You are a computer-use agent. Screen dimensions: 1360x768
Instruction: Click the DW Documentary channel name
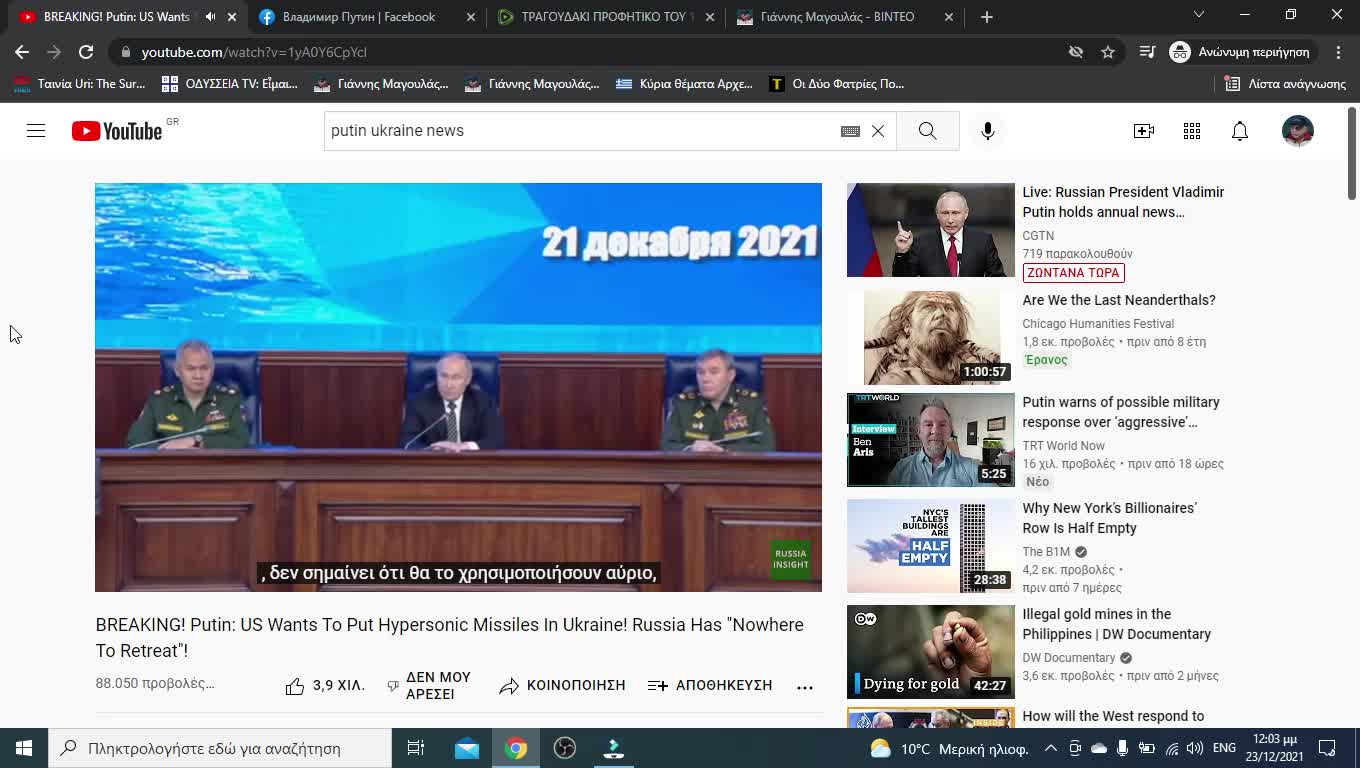tap(1068, 658)
